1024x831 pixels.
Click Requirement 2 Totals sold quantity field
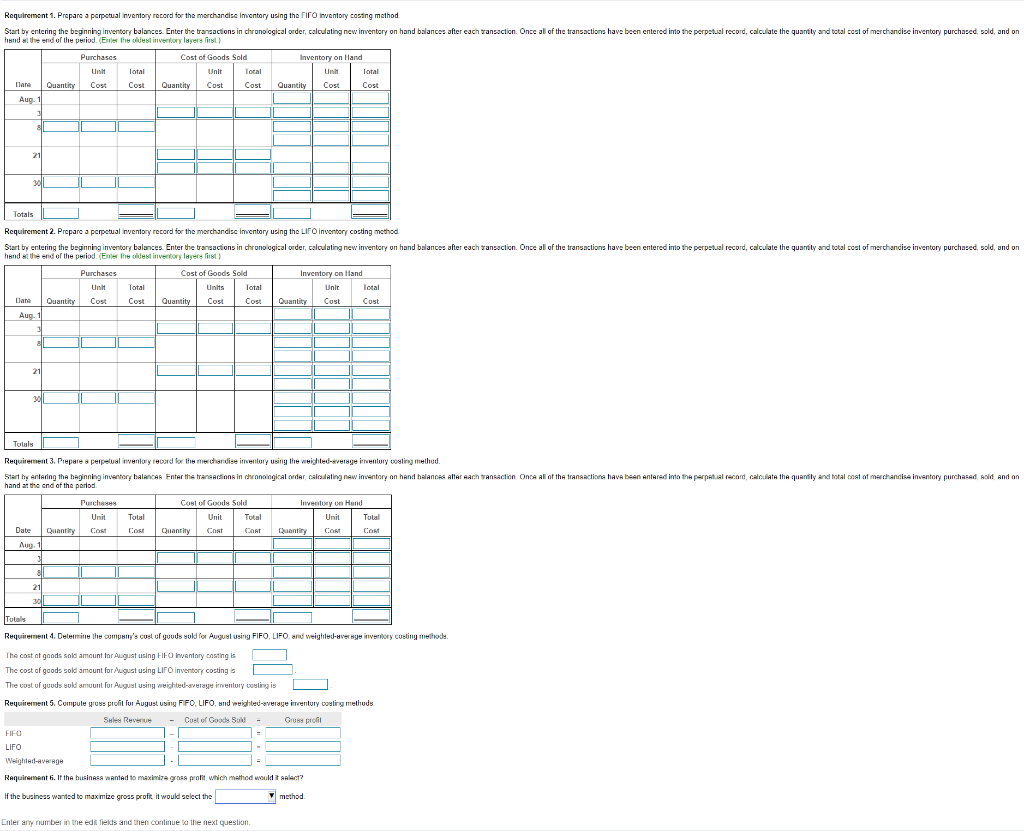coord(176,443)
